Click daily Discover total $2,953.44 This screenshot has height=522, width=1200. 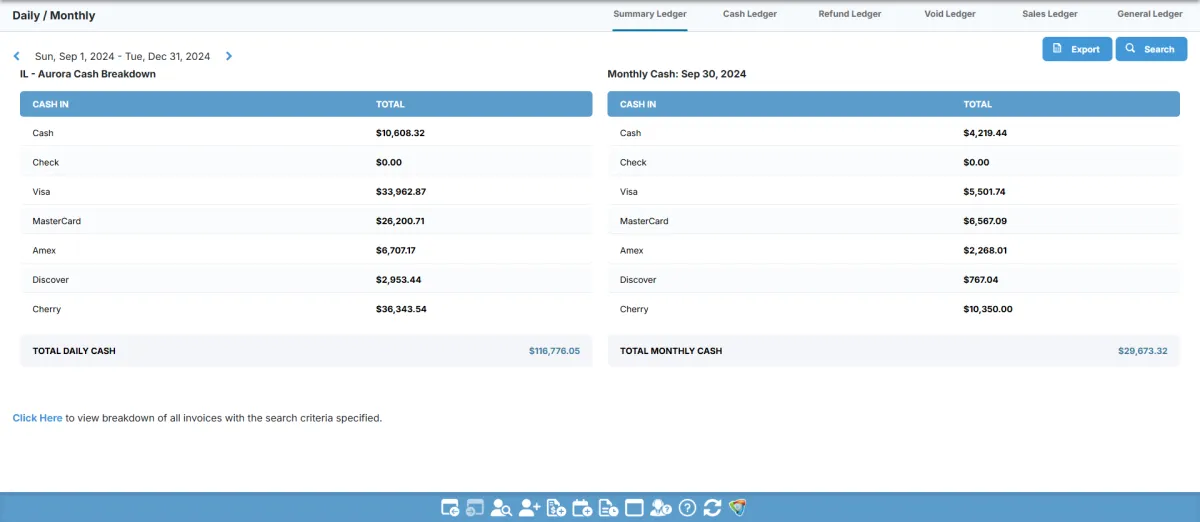coord(398,280)
